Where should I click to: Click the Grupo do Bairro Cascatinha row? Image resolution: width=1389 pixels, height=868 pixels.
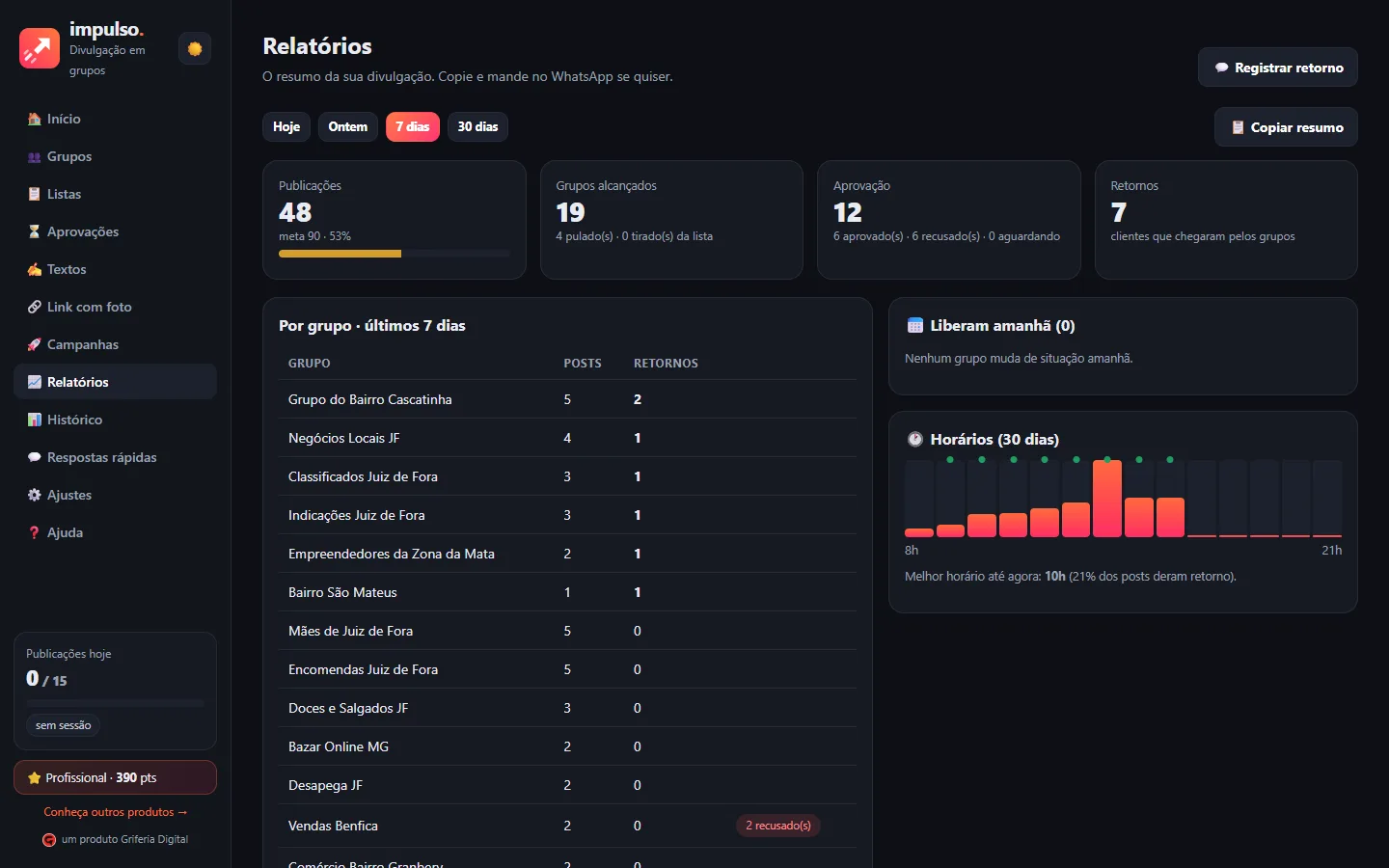pos(567,399)
